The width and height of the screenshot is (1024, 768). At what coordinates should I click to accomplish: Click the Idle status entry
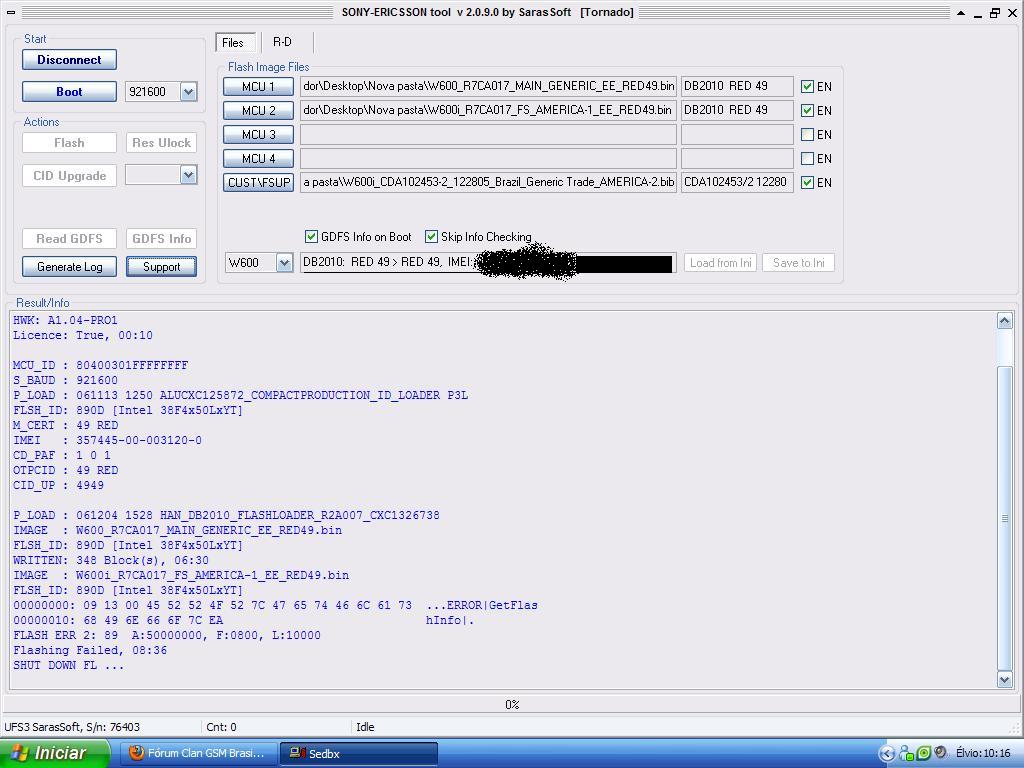pyautogui.click(x=365, y=727)
